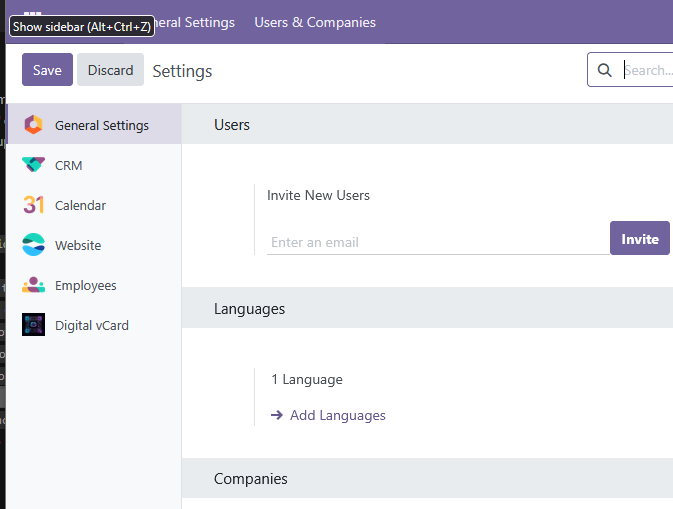Select General Settings in the sidebar
This screenshot has width=673, height=509.
(94, 124)
